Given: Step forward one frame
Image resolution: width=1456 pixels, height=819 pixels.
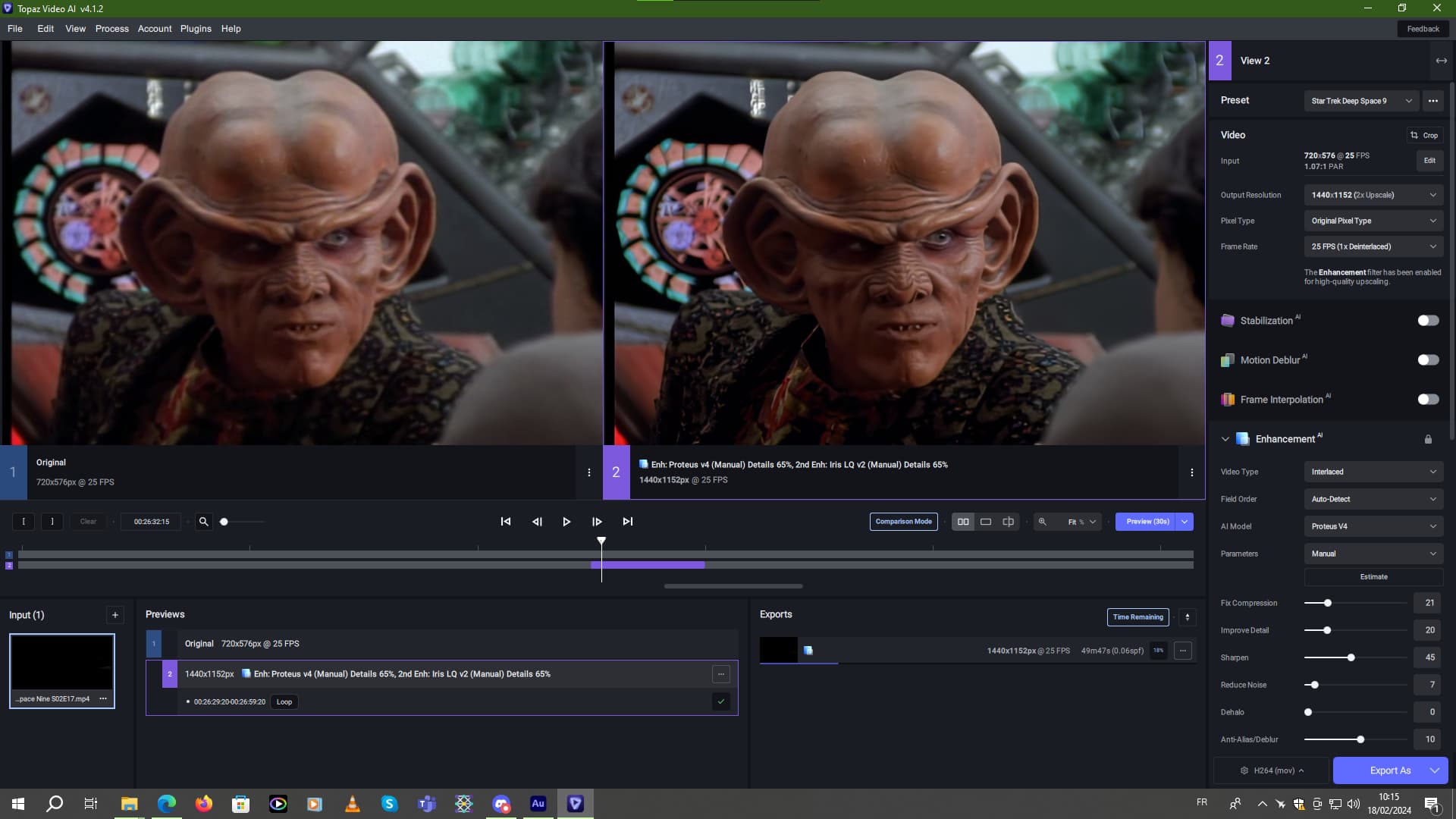Looking at the screenshot, I should coord(597,522).
